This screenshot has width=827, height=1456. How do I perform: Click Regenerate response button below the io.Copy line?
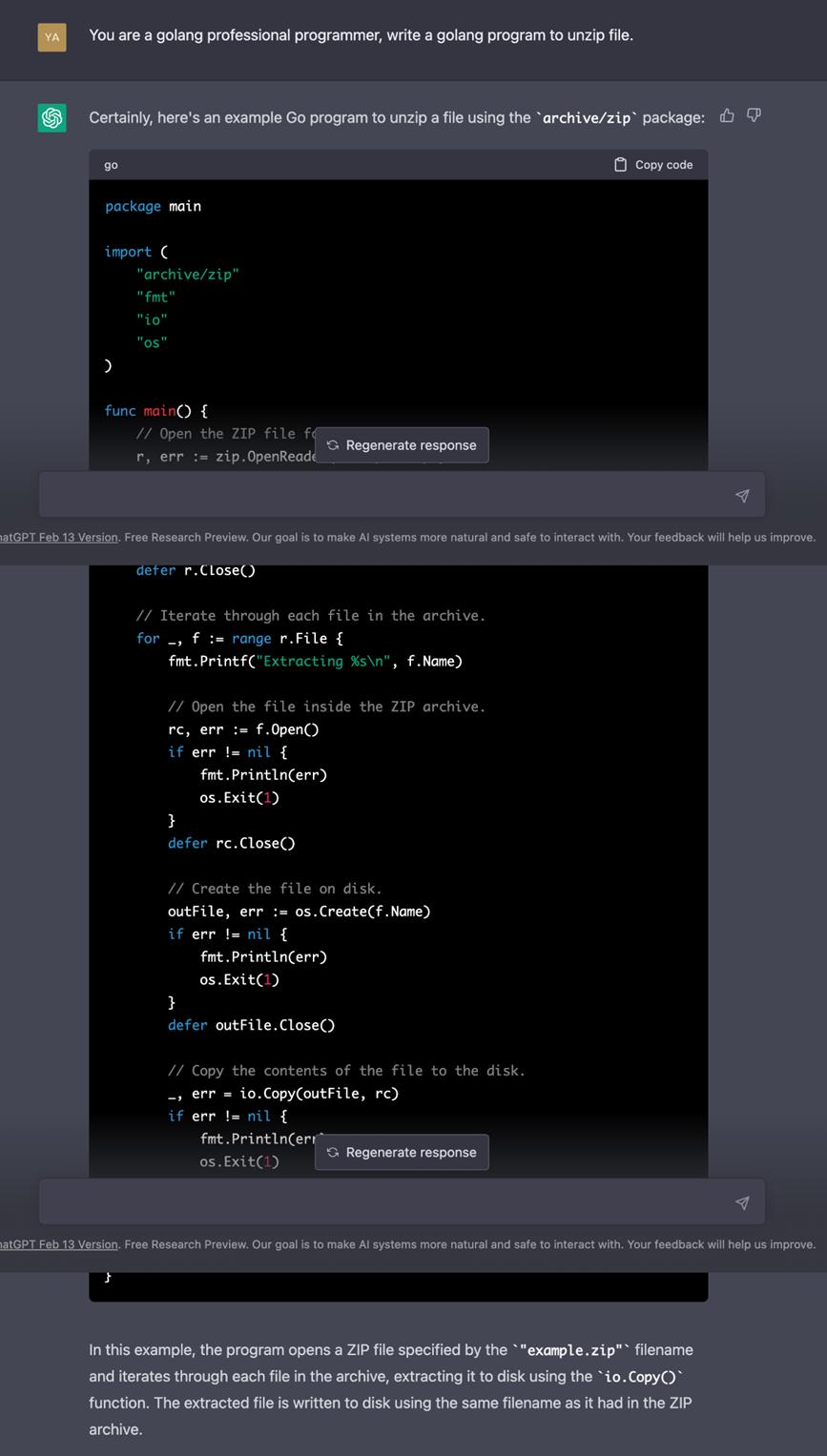[402, 1152]
